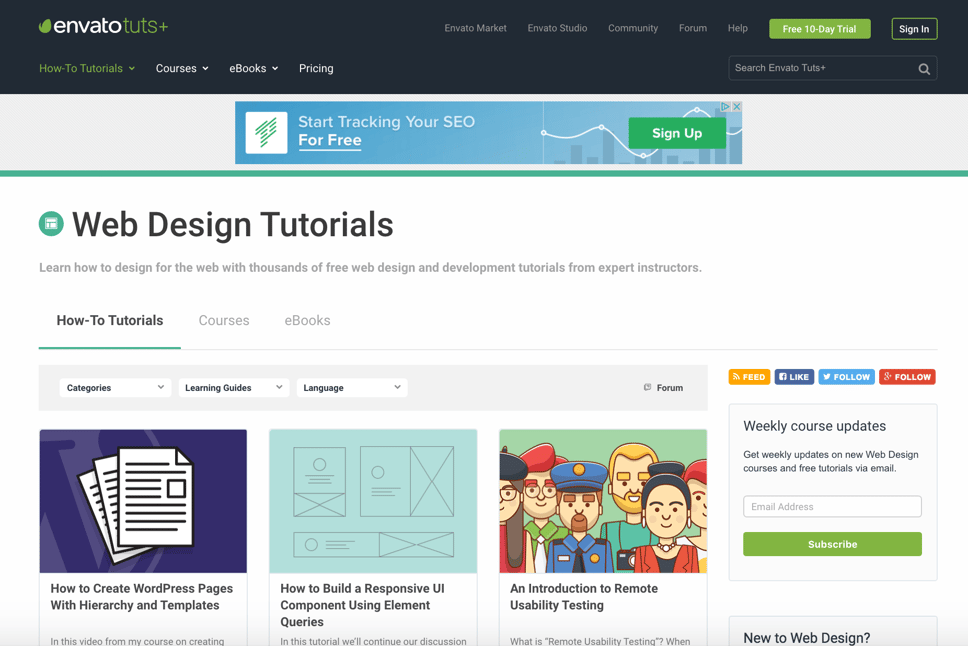Click the orange RSS Feed button
The height and width of the screenshot is (646, 968).
(x=749, y=377)
